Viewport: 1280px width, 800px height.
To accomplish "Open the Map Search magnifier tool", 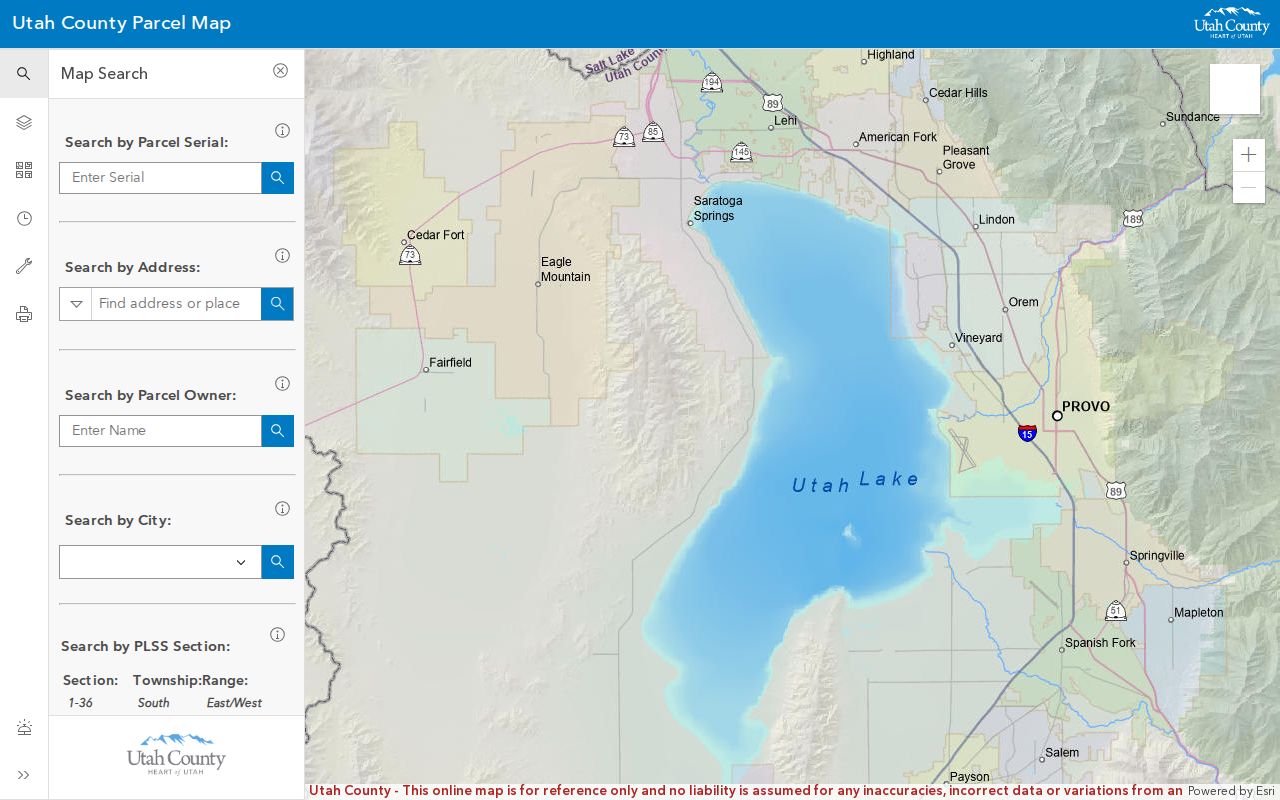I will tap(24, 74).
